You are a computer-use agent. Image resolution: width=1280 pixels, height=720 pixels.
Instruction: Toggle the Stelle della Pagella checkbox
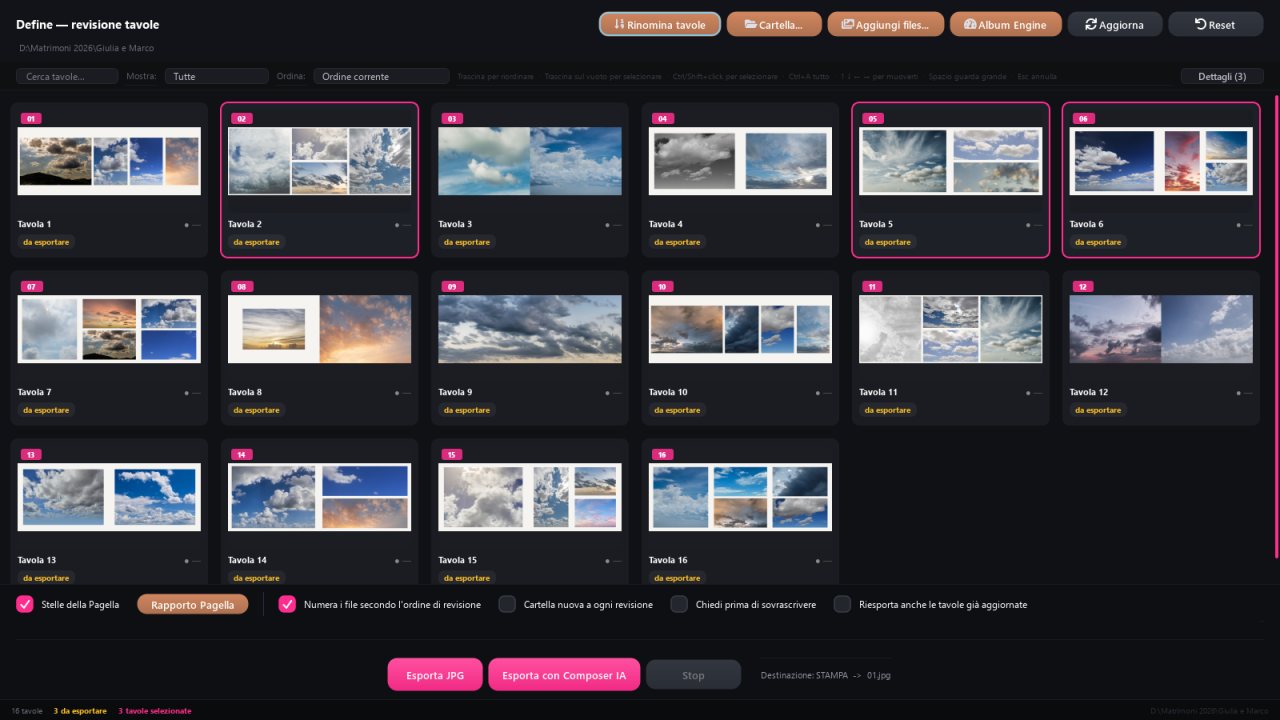[25, 604]
